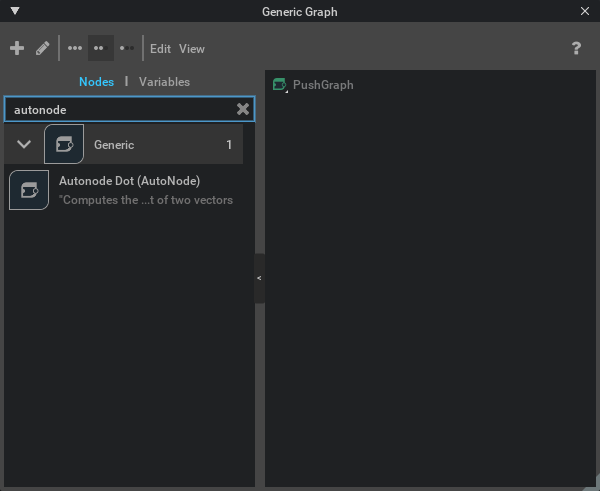Click the plus icon to add a graph
Viewport: 600px width, 491px height.
pos(17,48)
